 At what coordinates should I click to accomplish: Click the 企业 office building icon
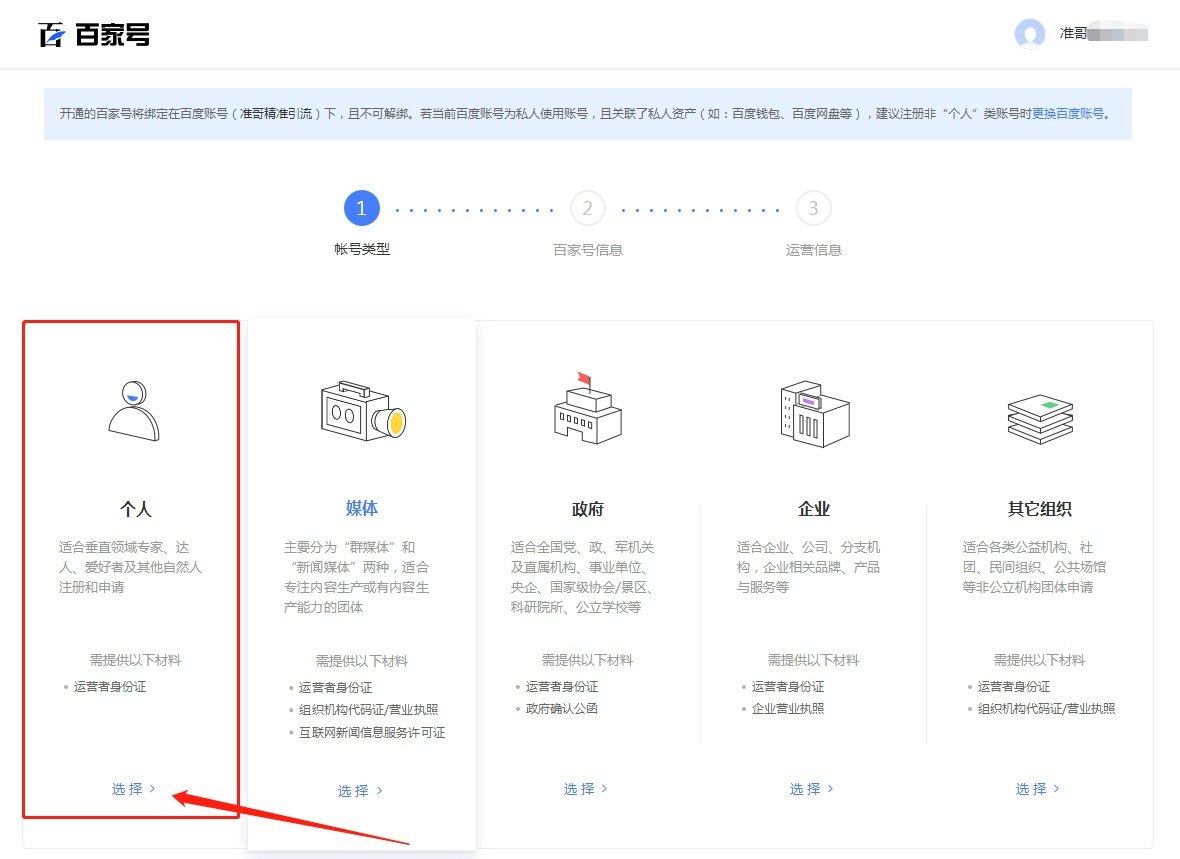[813, 410]
